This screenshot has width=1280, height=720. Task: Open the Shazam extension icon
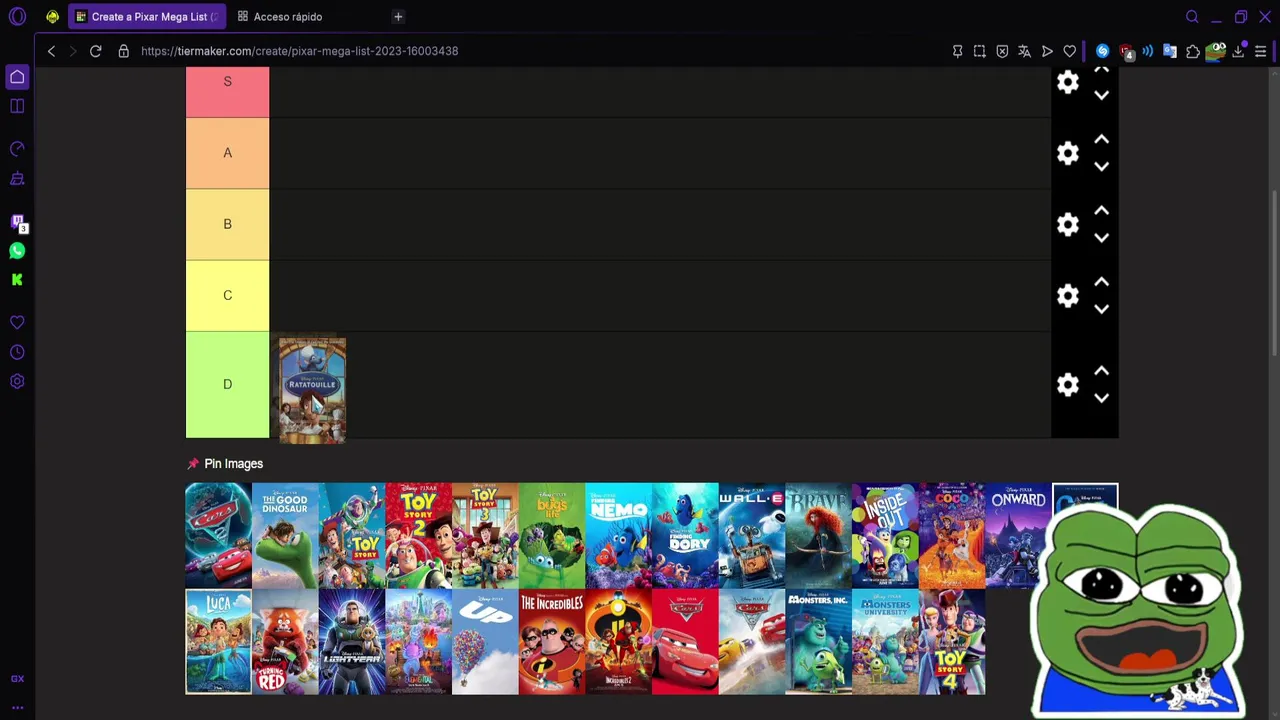click(1103, 51)
